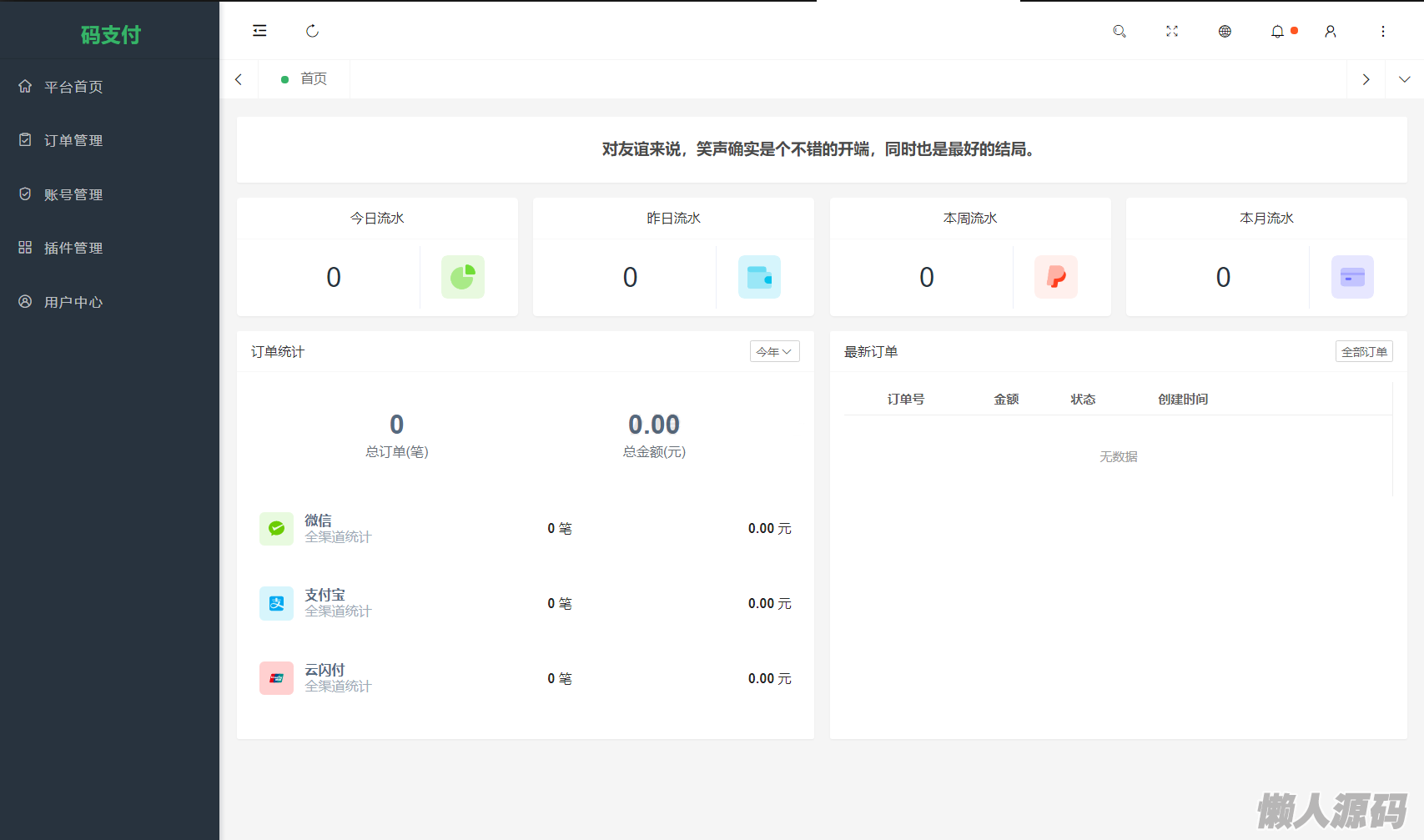Click the 全部订单 button
This screenshot has width=1424, height=840.
[x=1364, y=352]
